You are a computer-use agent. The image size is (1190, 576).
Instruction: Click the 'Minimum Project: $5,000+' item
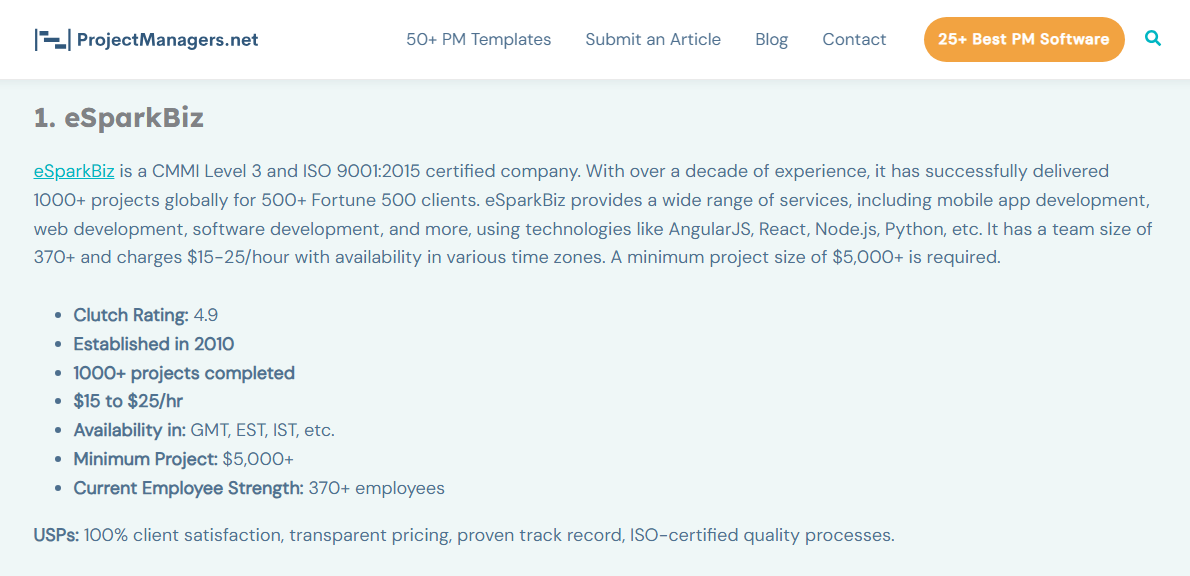pos(184,459)
